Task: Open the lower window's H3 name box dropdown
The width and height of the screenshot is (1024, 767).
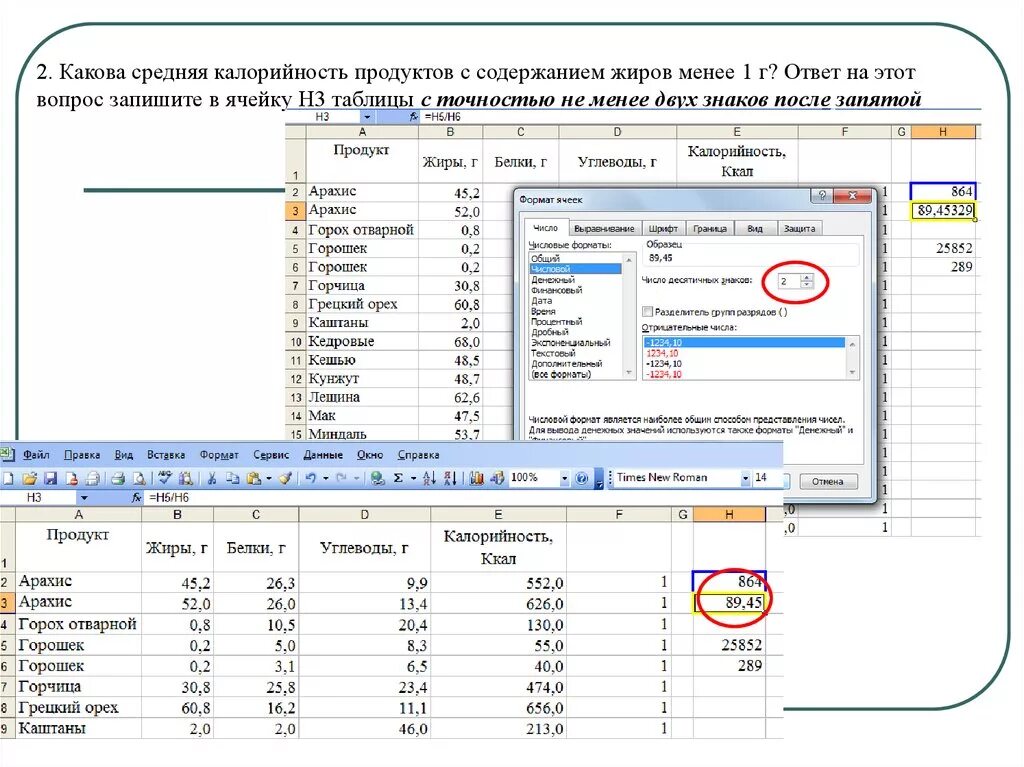Action: [x=84, y=498]
